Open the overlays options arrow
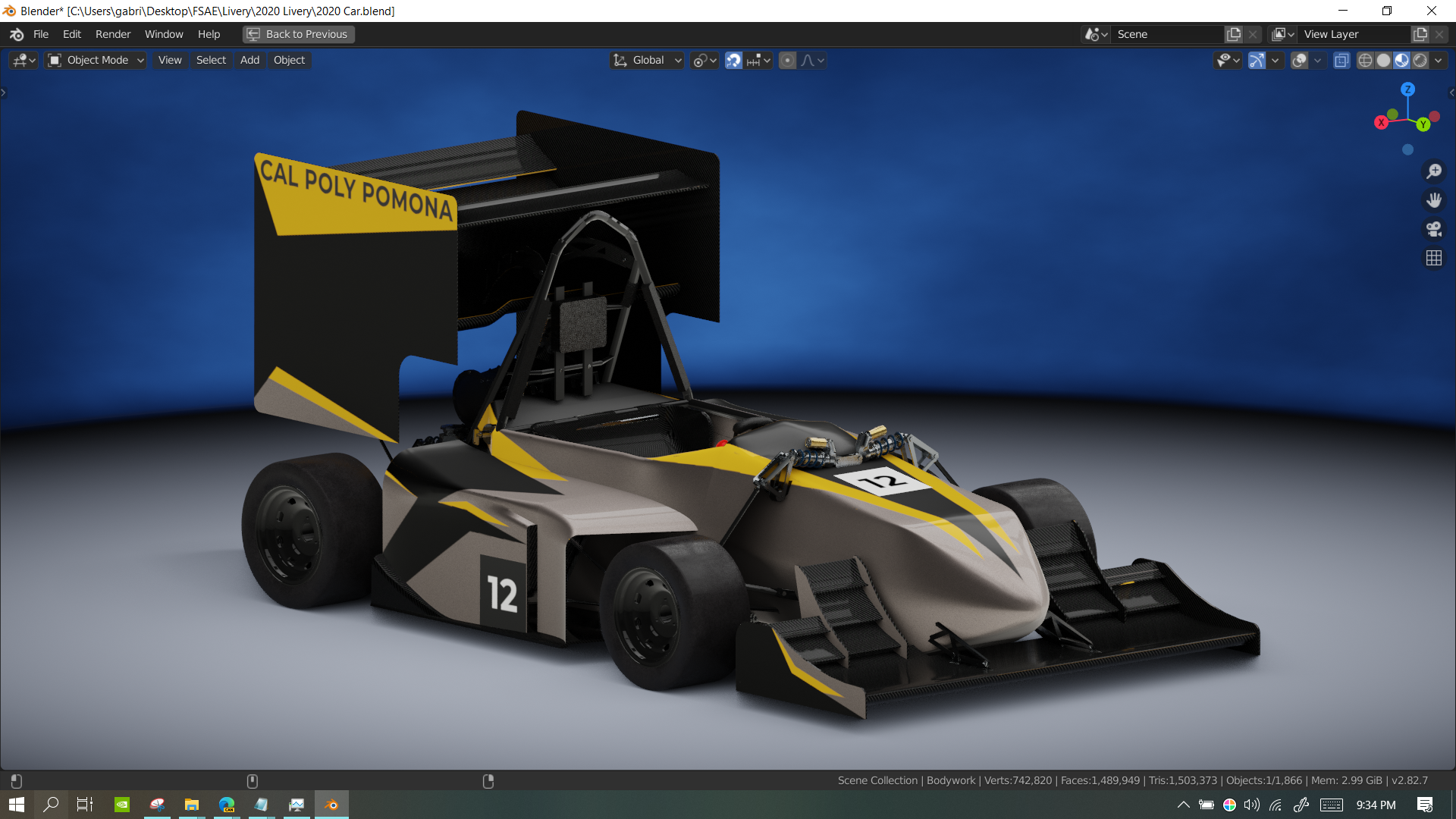The width and height of the screenshot is (1456, 819). pos(1318,60)
